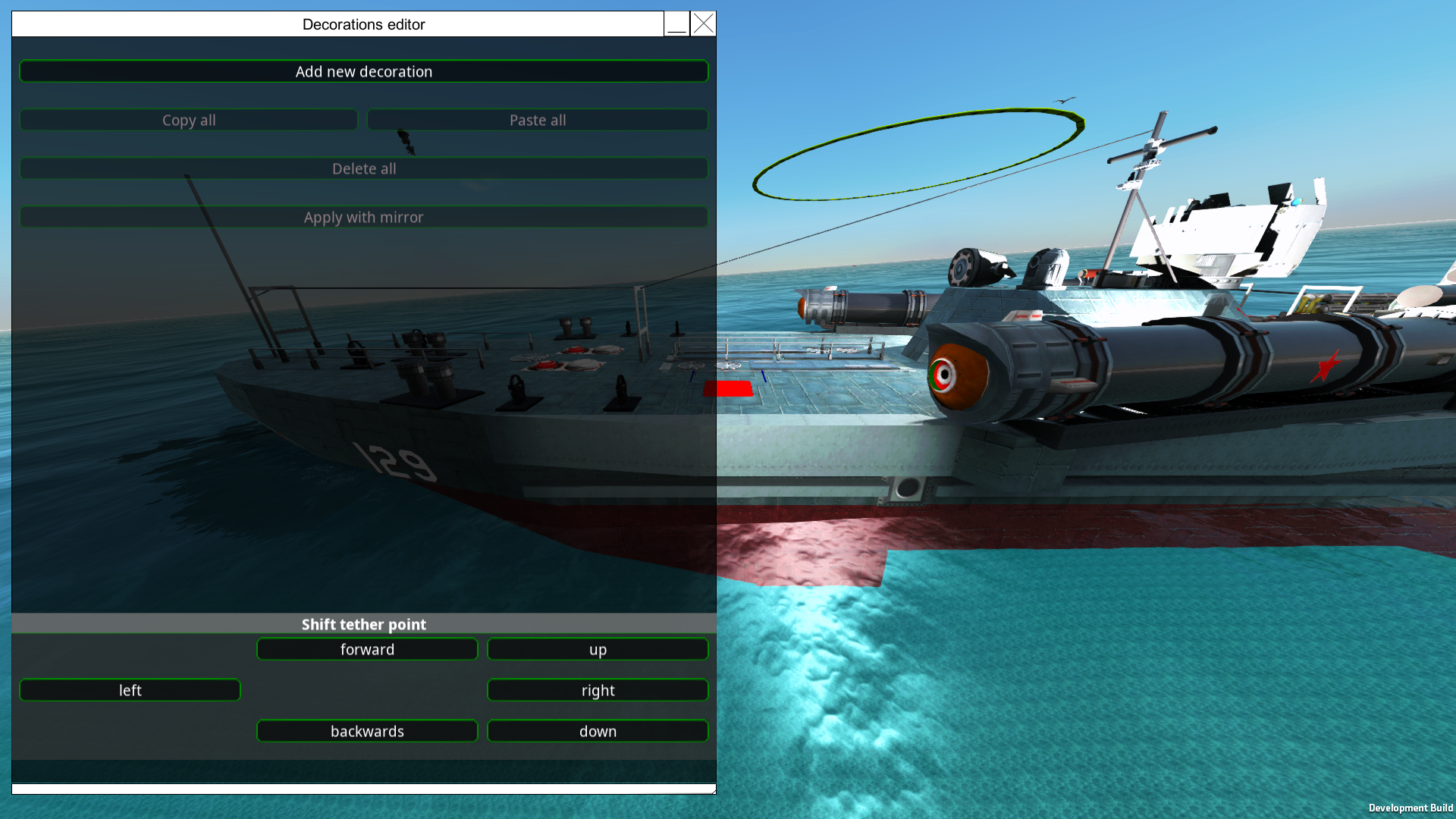Shift tether point down
The image size is (1456, 819).
(x=598, y=731)
